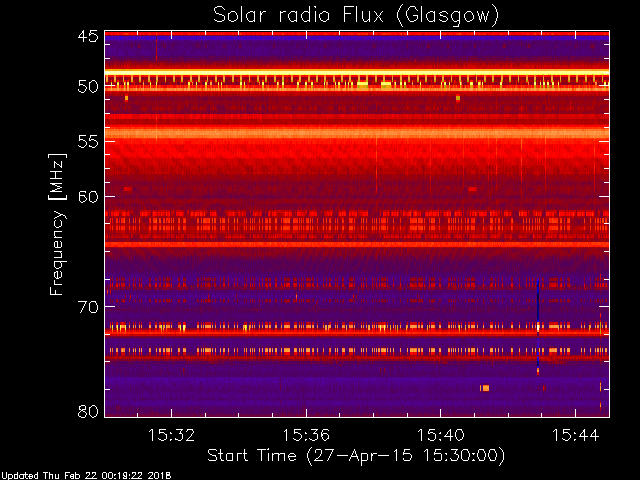
Task: Click the '70' frequency tick label
Action: pos(88,307)
